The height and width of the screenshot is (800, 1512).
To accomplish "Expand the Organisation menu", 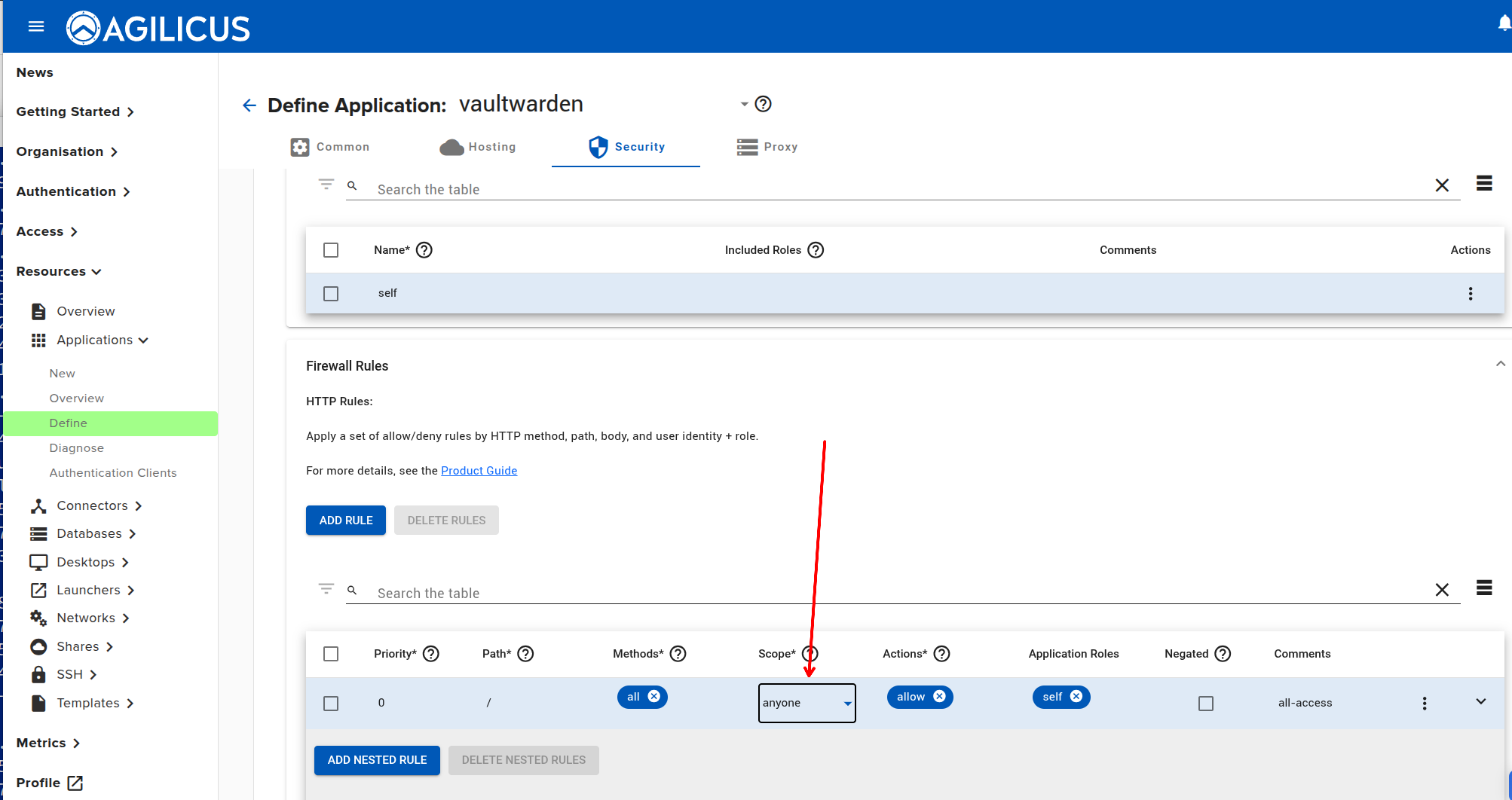I will click(66, 152).
